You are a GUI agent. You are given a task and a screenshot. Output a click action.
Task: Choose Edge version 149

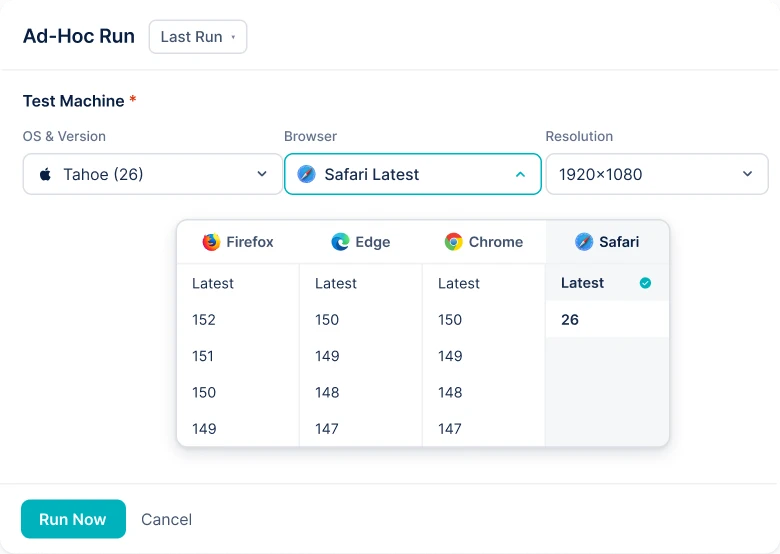[361, 356]
